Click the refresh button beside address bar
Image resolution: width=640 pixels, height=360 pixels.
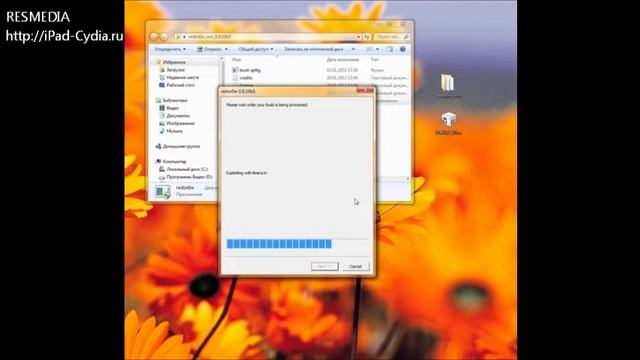(x=367, y=37)
